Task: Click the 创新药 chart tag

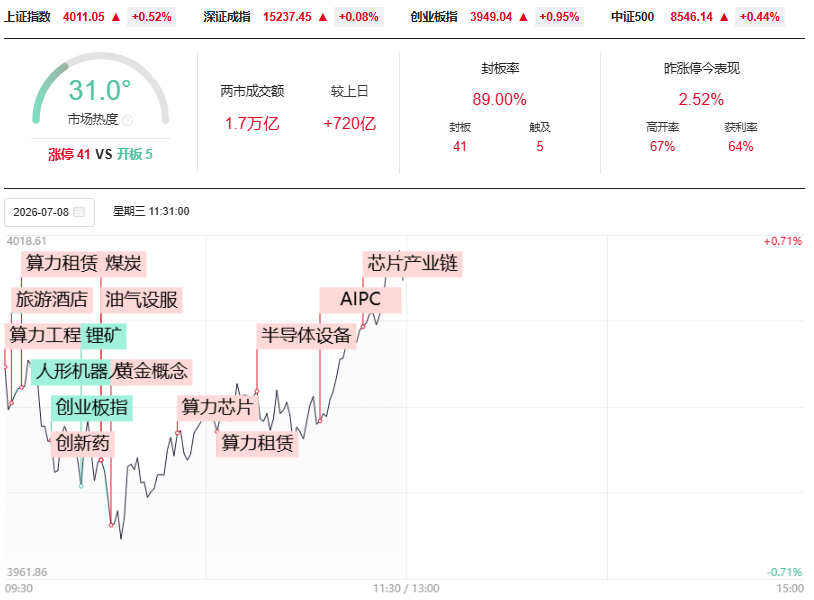Action: (x=82, y=443)
